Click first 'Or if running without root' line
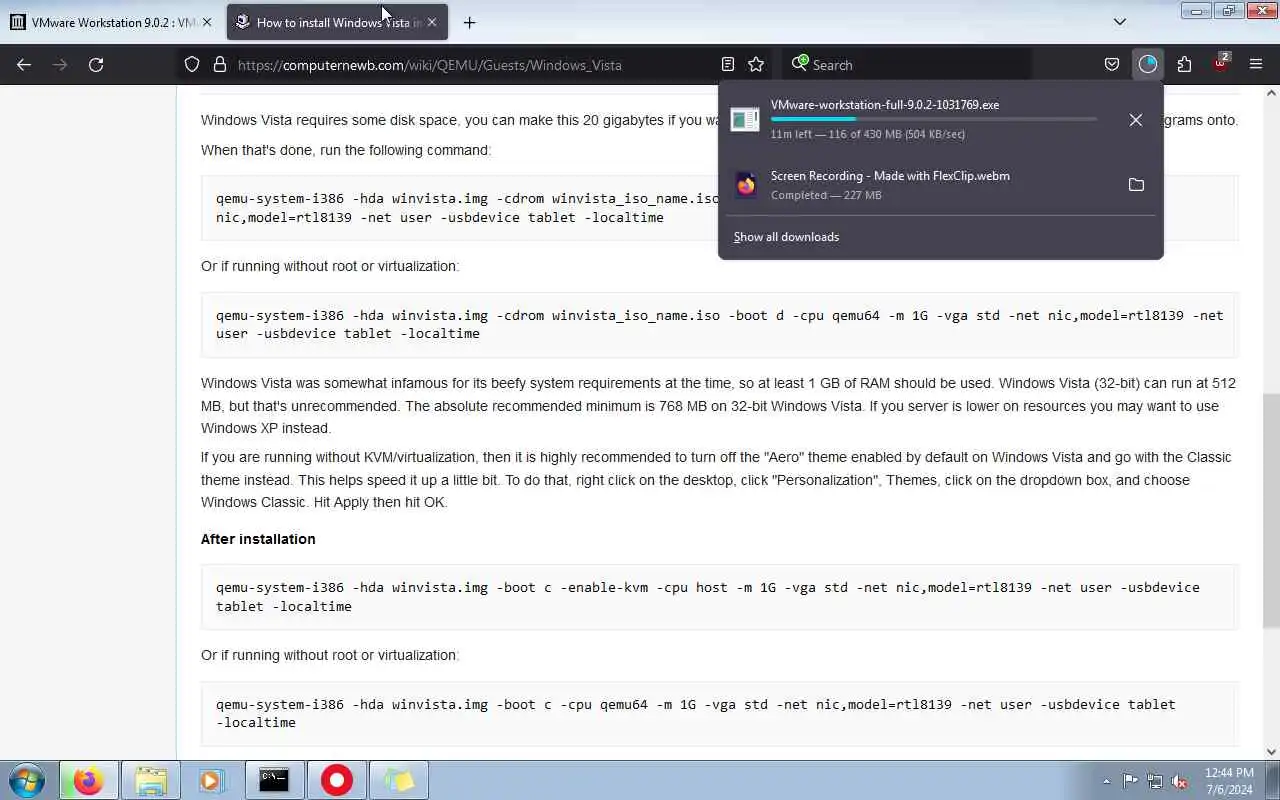 coord(330,266)
